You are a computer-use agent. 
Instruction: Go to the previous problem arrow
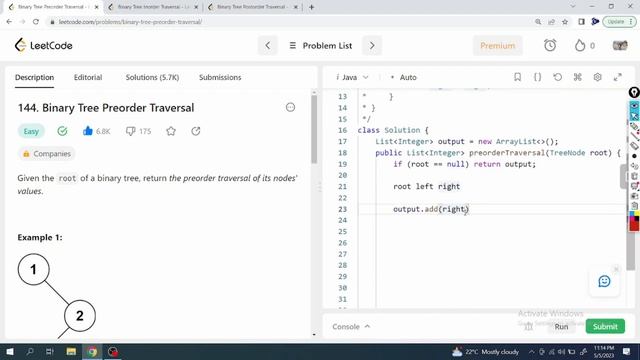pyautogui.click(x=268, y=46)
